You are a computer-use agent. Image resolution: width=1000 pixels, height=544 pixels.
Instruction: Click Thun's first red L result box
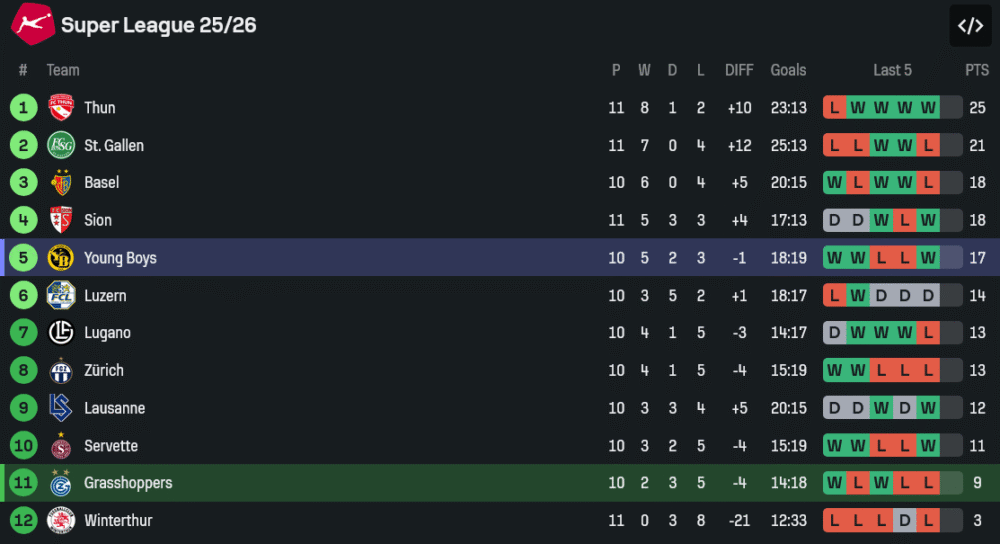[x=835, y=108]
